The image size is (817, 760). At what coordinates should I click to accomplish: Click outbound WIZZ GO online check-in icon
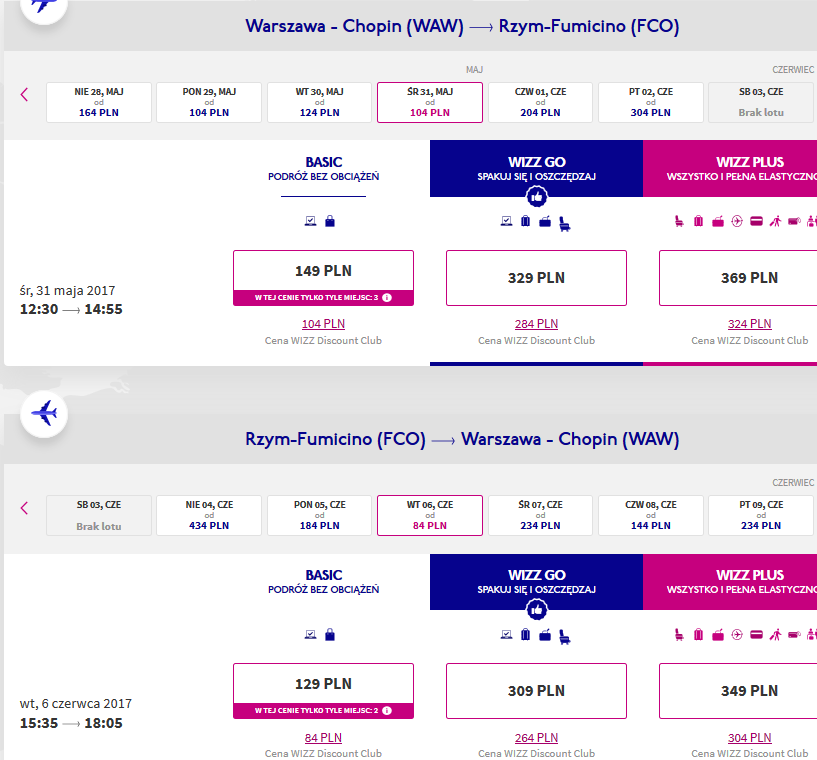(x=506, y=221)
